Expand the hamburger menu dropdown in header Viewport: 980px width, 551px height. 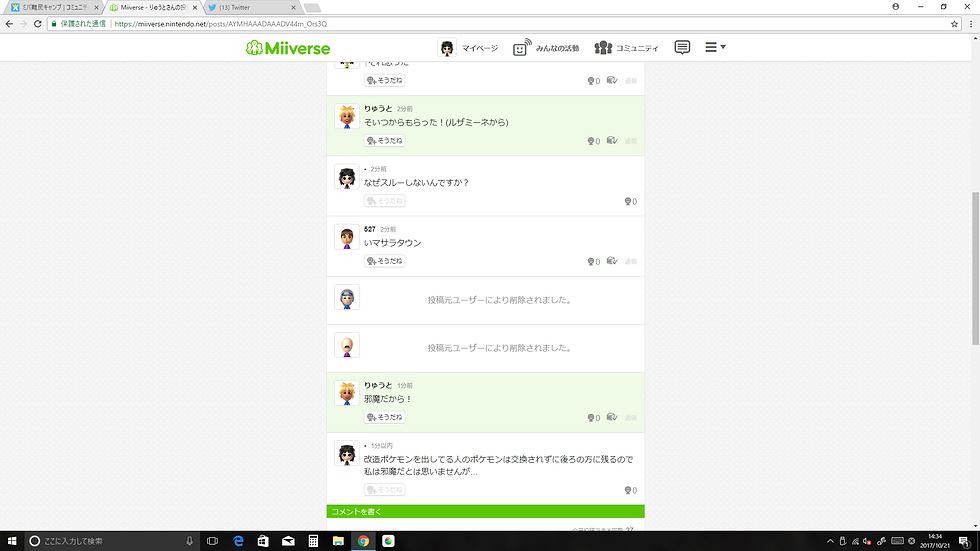pos(715,47)
